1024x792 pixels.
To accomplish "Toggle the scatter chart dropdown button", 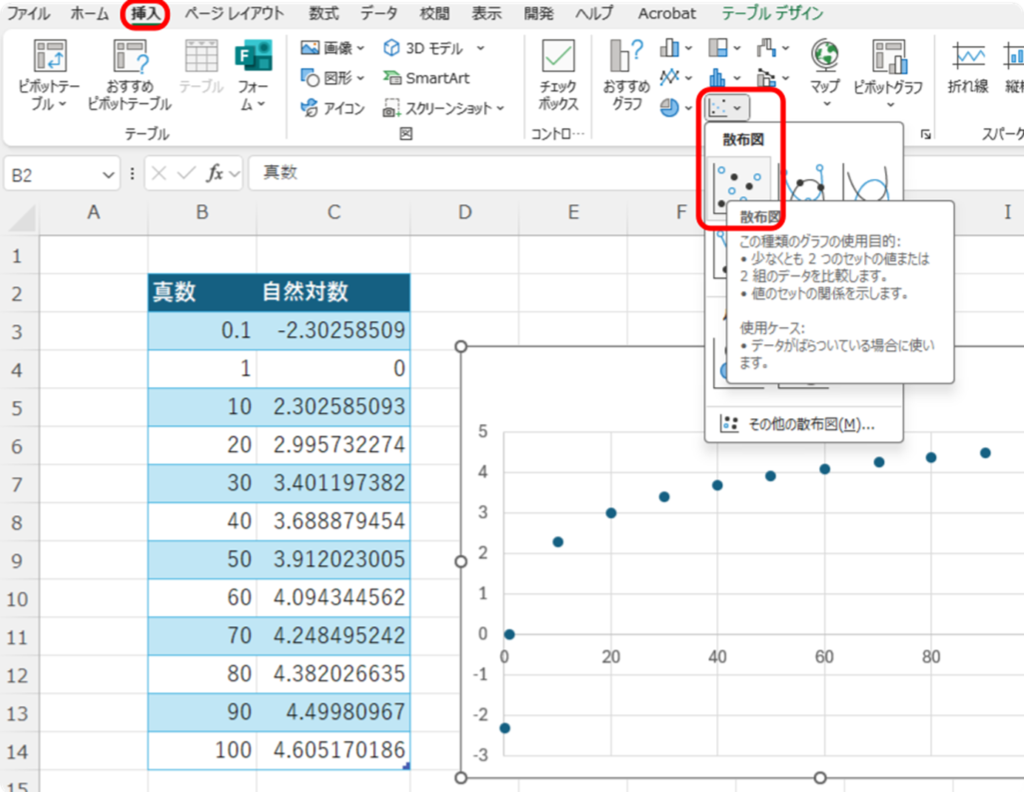I will point(727,108).
